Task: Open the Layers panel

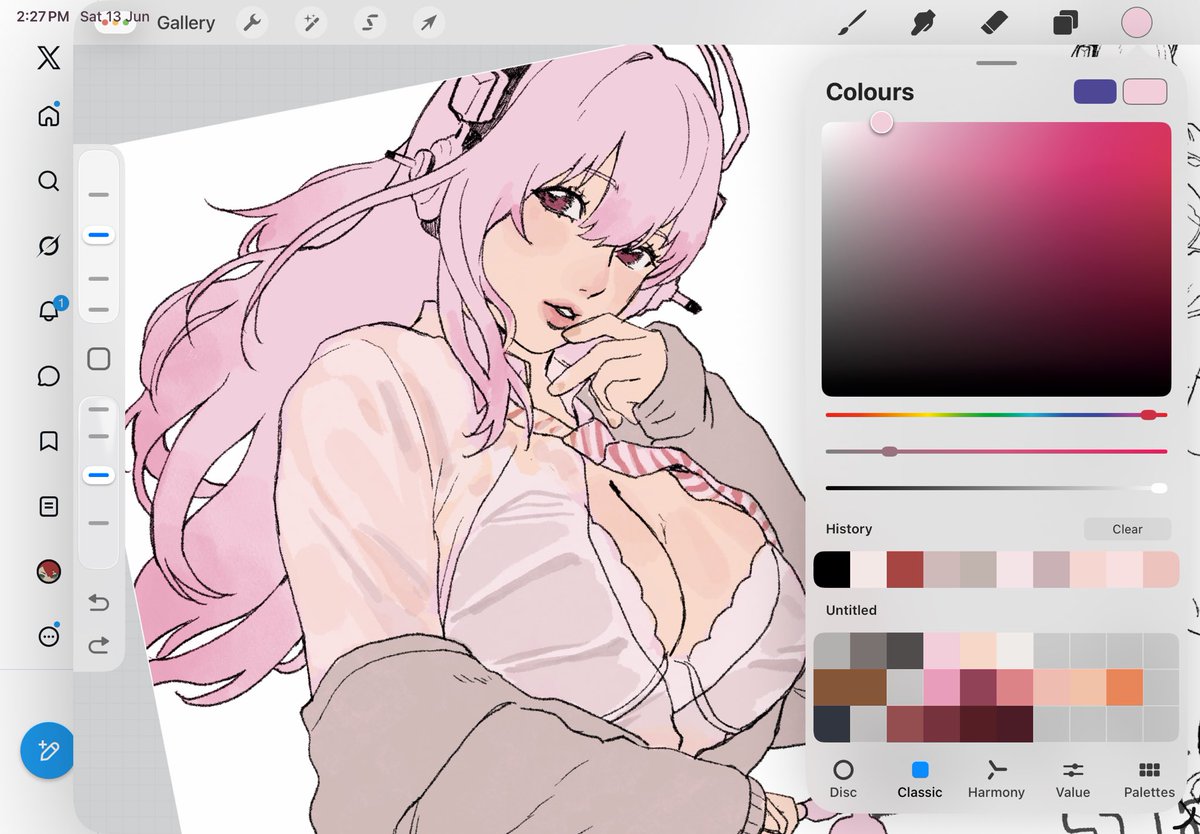Action: (x=1064, y=23)
